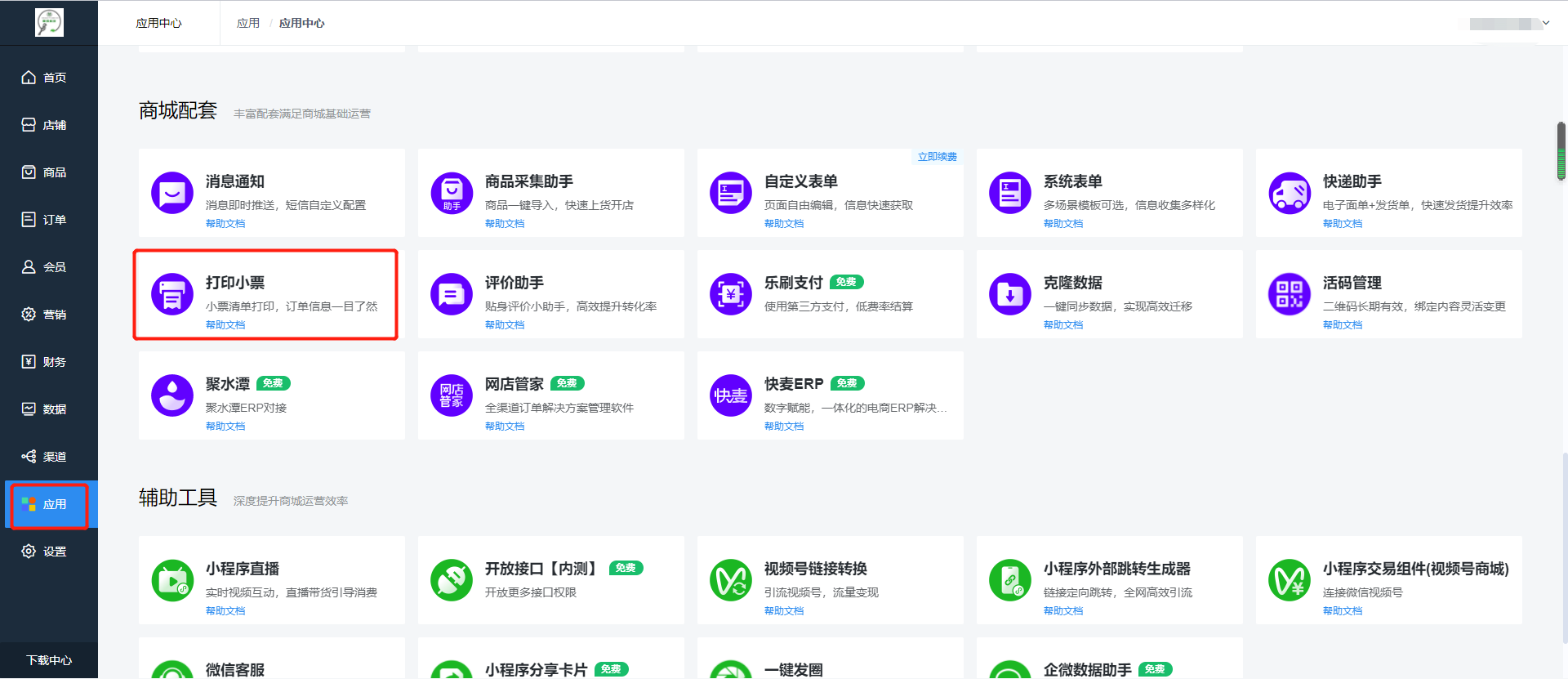
Task: Click 应用 in the breadcrumb trail
Action: pyautogui.click(x=248, y=24)
